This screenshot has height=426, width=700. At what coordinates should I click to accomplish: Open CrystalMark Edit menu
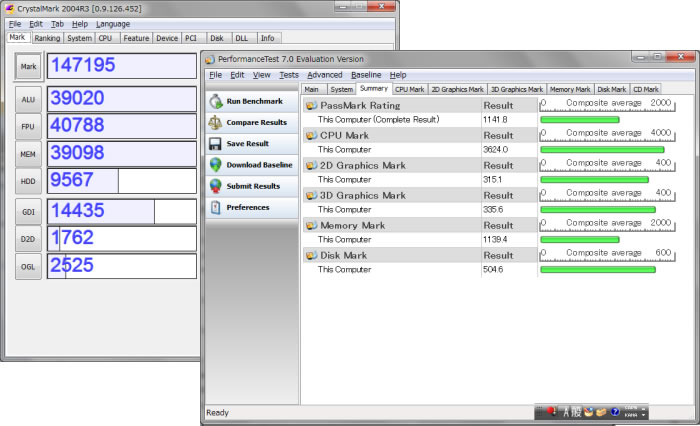[x=36, y=24]
